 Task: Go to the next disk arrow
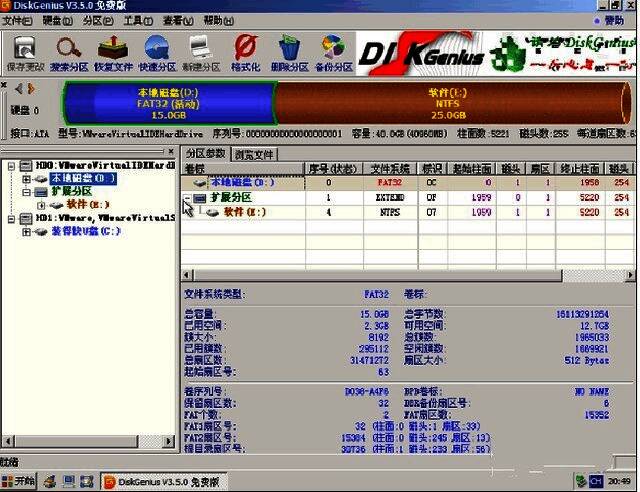click(x=31, y=89)
